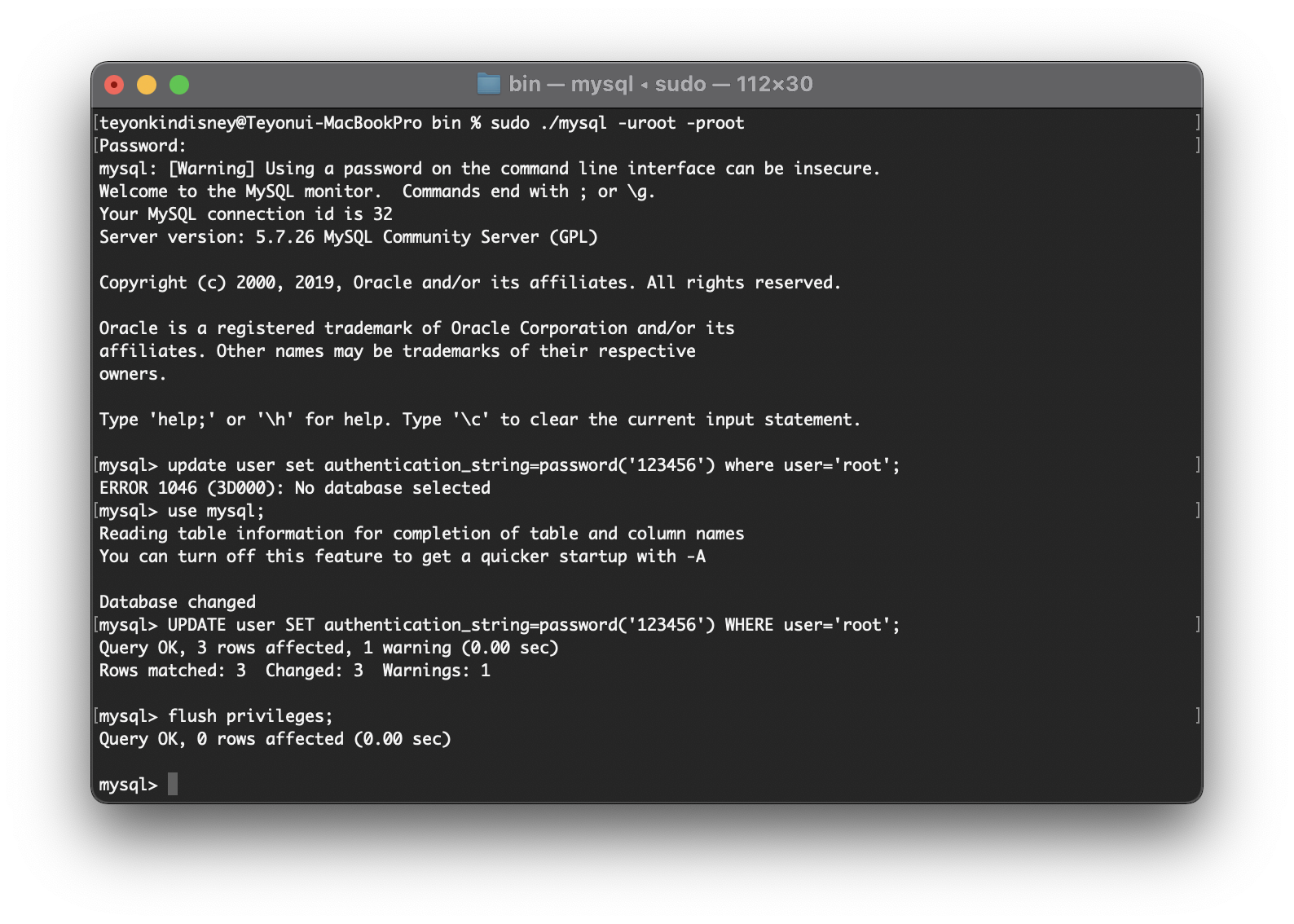Viewport: 1294px width, 924px height.
Task: Click 'Server version: 5.7.26 MySQL Community Server' line
Action: [349, 237]
